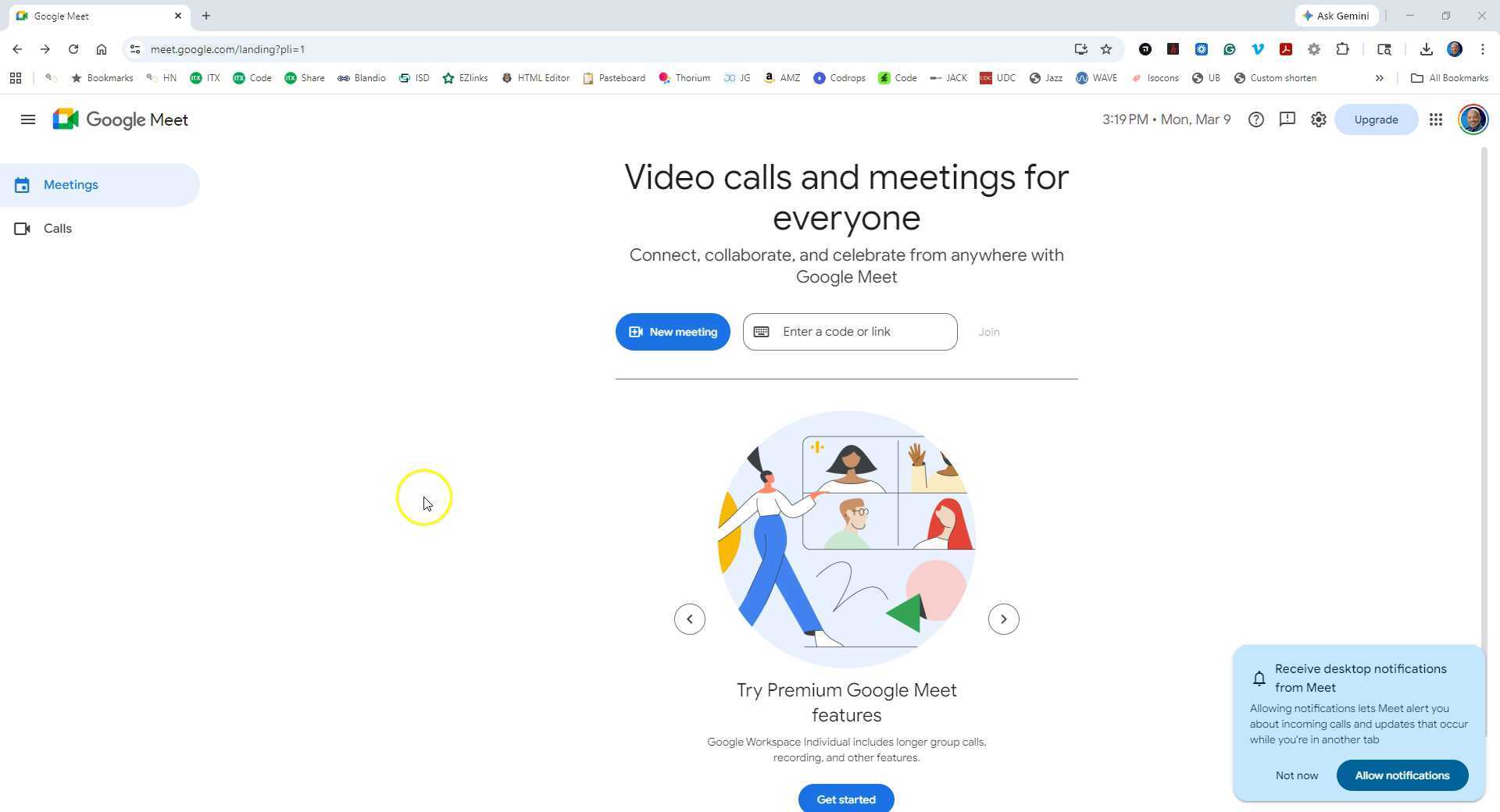
Task: Click Allow notifications
Action: tap(1402, 775)
